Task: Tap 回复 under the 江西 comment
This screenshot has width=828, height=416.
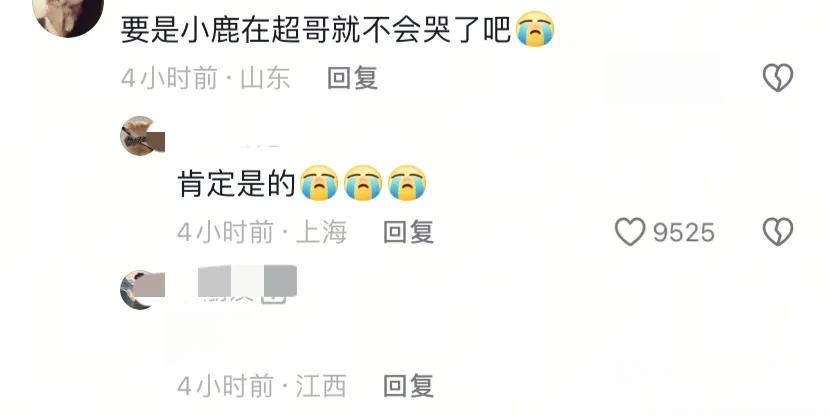Action: pyautogui.click(x=408, y=386)
